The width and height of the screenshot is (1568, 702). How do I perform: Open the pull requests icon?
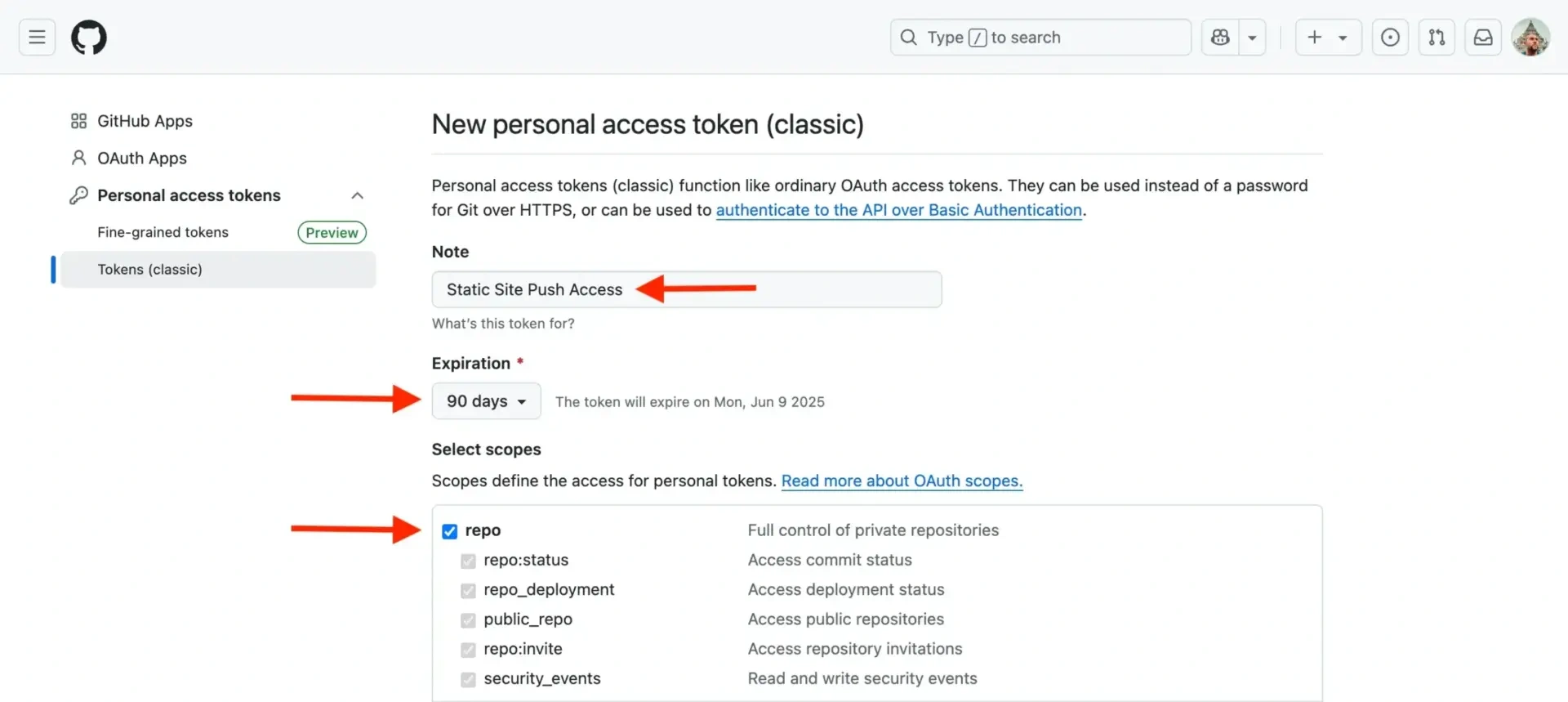tap(1437, 38)
